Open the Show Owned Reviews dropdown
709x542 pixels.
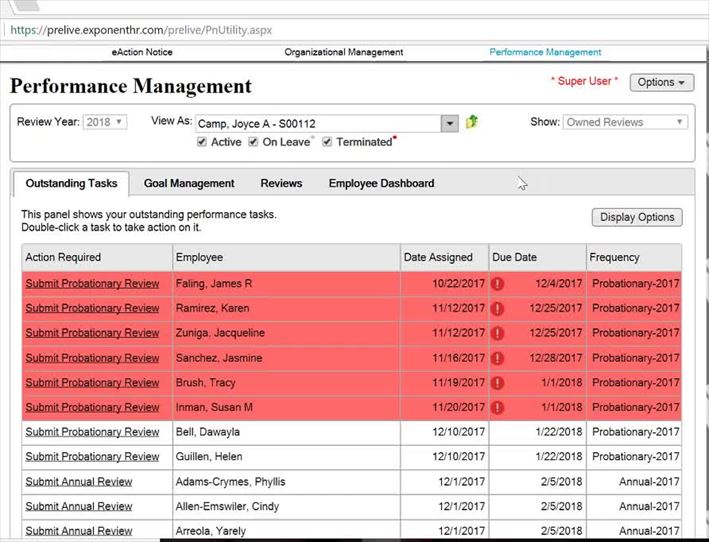click(625, 122)
